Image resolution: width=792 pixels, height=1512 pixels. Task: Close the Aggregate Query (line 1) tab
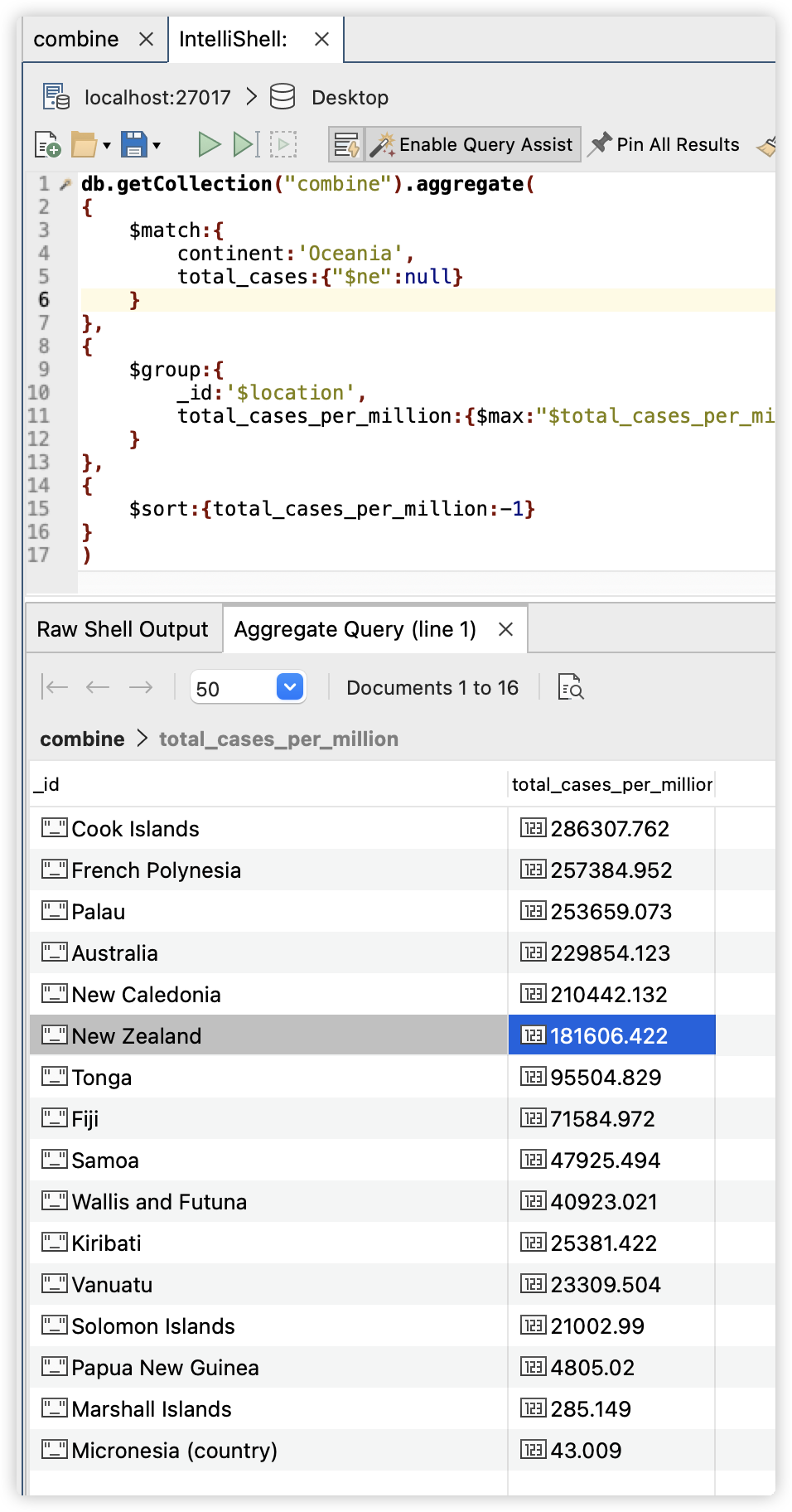(505, 629)
